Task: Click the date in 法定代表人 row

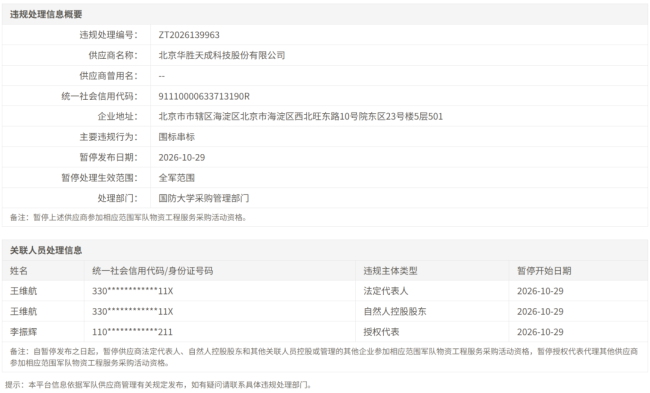Action: click(x=540, y=291)
